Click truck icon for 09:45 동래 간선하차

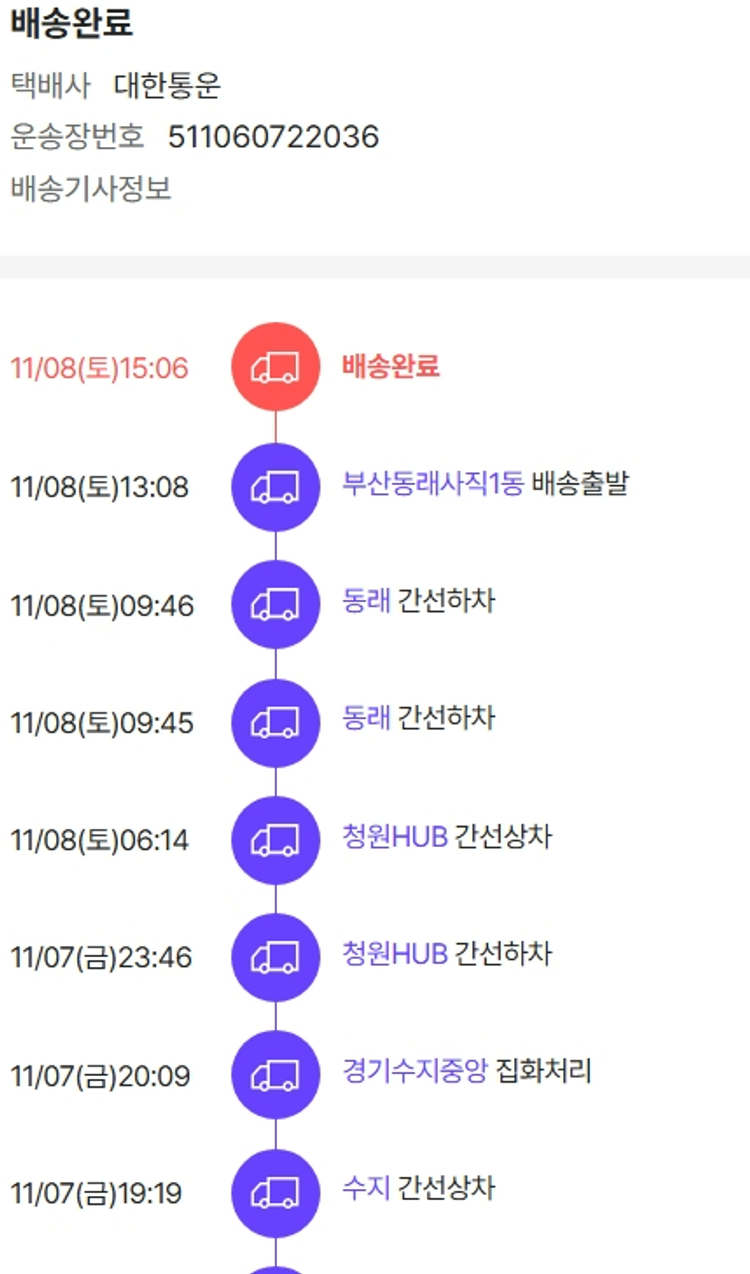[x=275, y=722]
